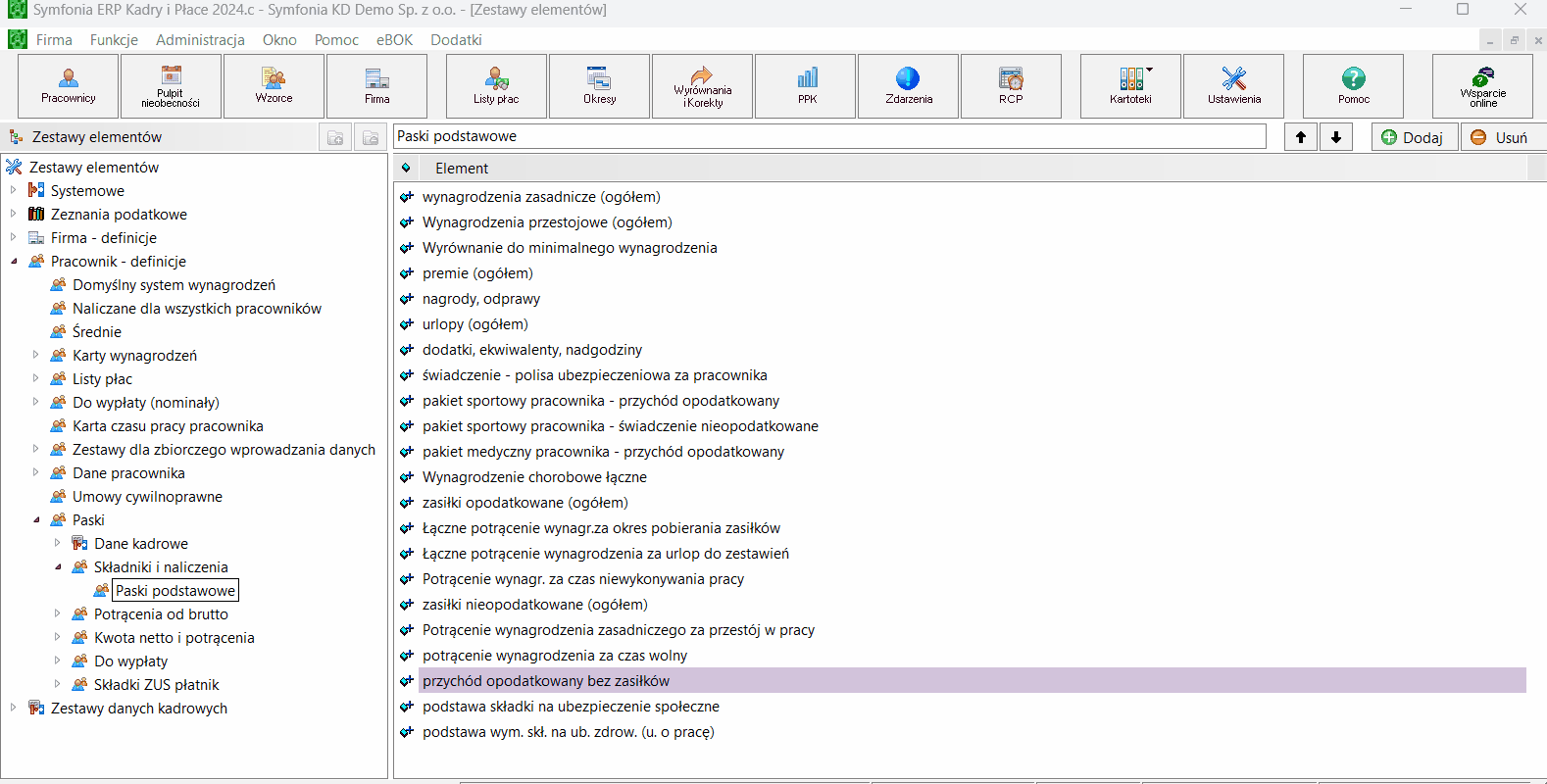Select row zasiłki opodatkowane (ogółem)
The height and width of the screenshot is (784, 1547).
click(972, 503)
